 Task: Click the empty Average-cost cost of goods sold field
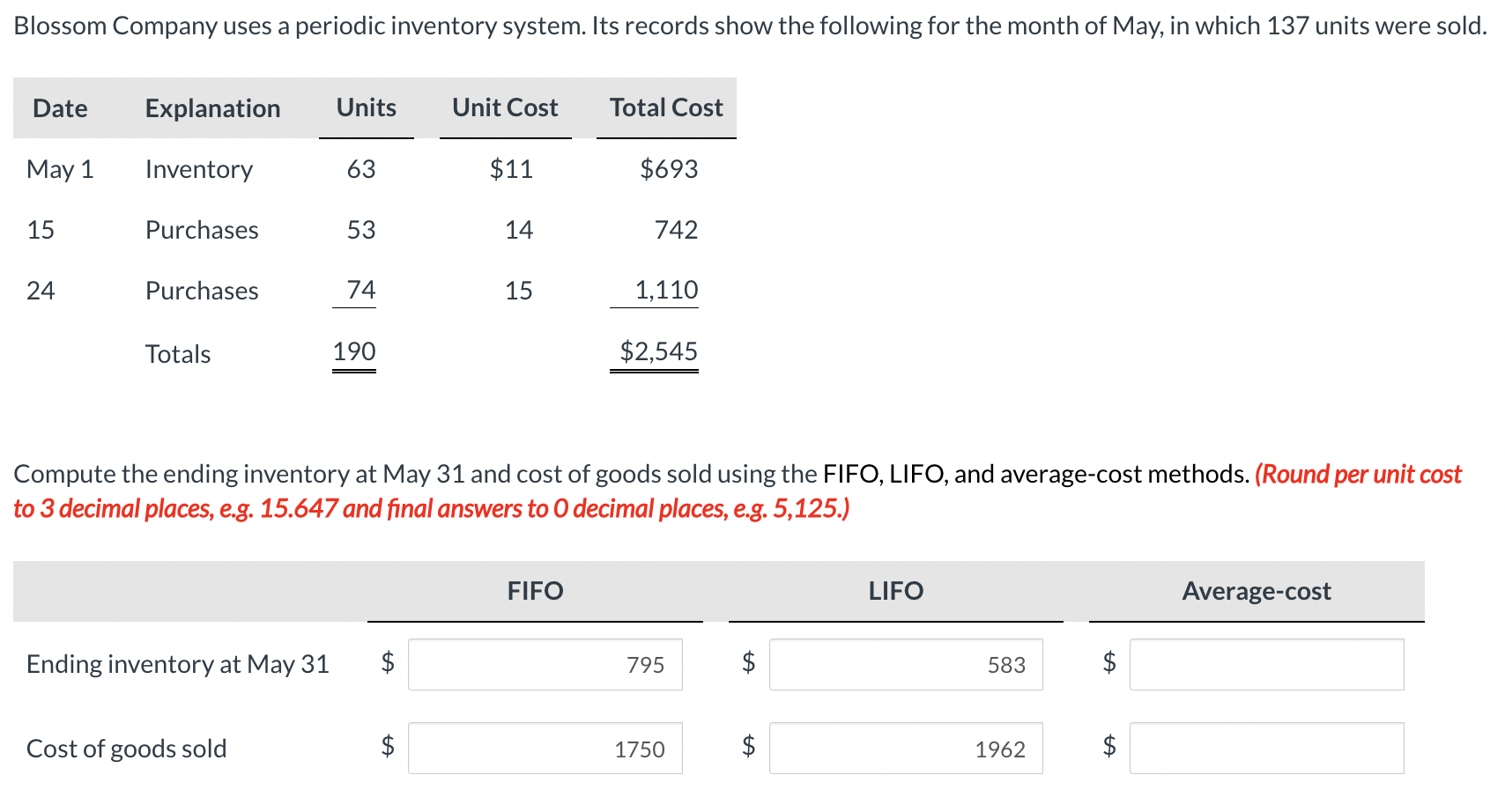[1267, 748]
